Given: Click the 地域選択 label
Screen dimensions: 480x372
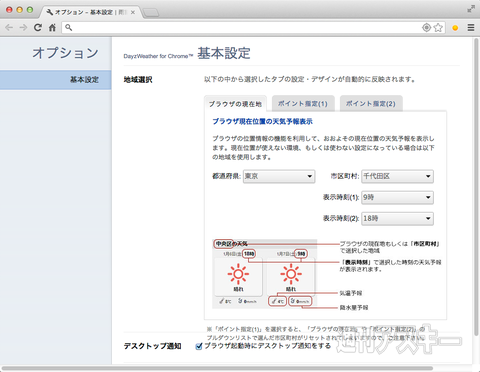Looking at the screenshot, I should (138, 80).
